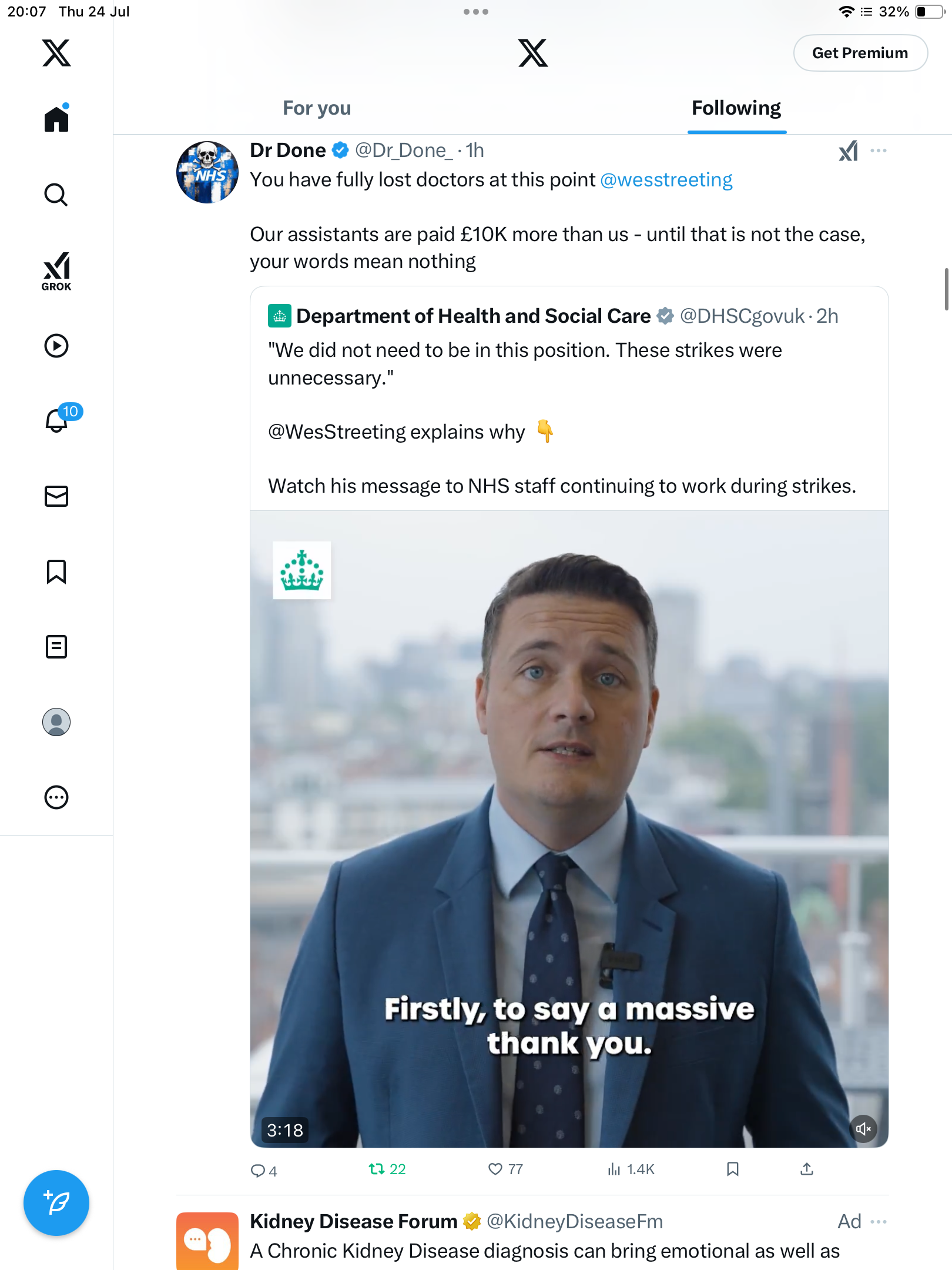
Task: Expand the More circle menu in sidebar
Action: [56, 797]
